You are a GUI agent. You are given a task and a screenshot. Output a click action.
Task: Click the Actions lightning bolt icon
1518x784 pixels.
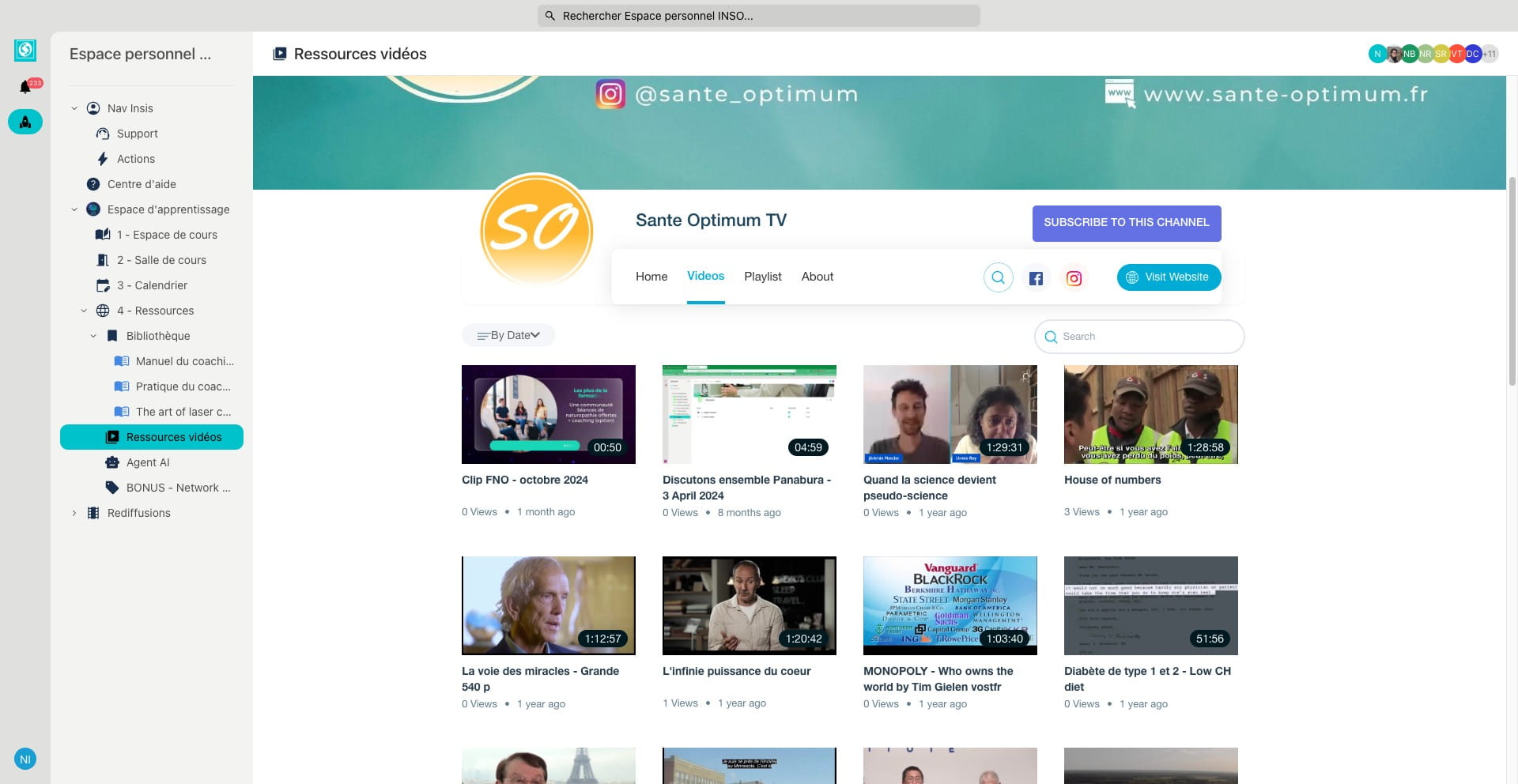click(103, 159)
